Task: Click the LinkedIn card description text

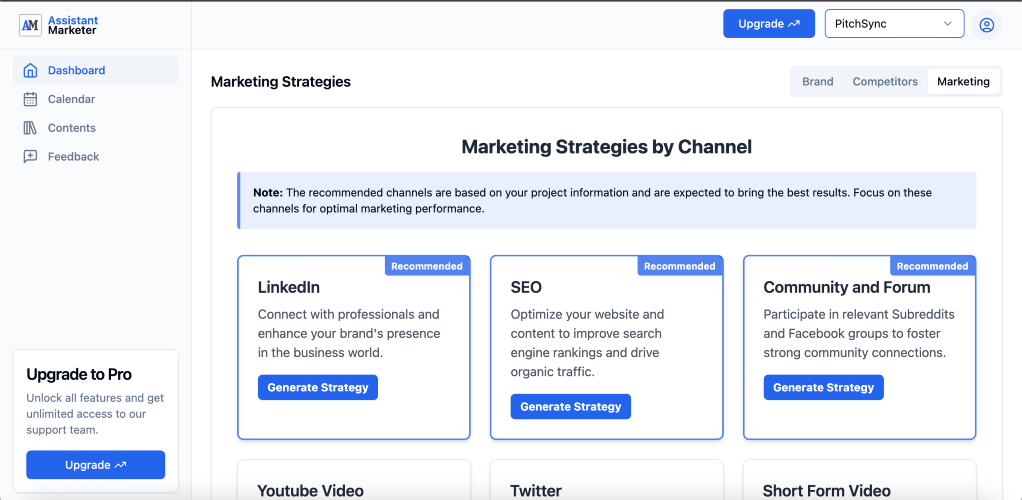Action: [x=349, y=334]
